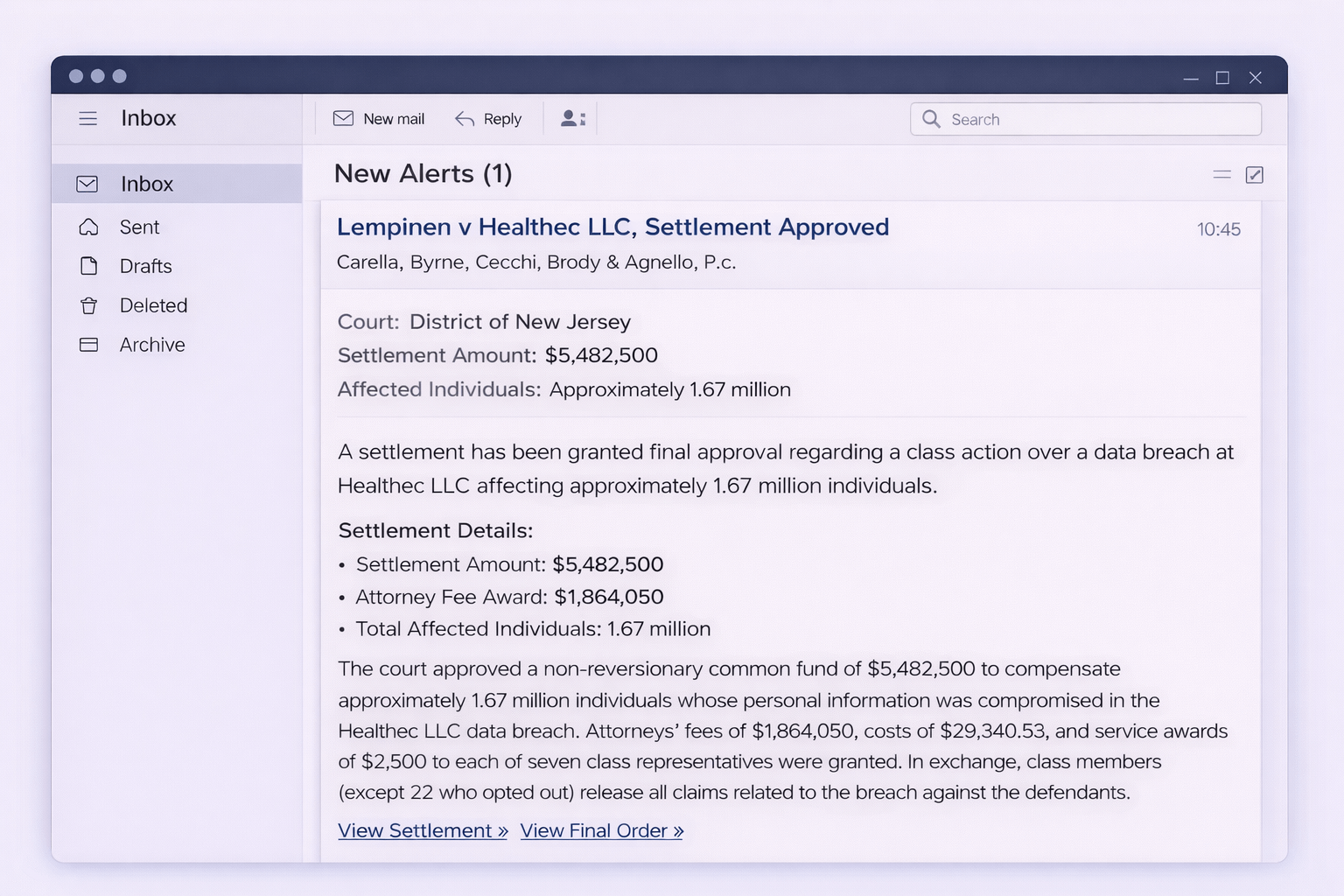Click the search magnifier icon
This screenshot has width=1344, height=896.
pos(932,119)
